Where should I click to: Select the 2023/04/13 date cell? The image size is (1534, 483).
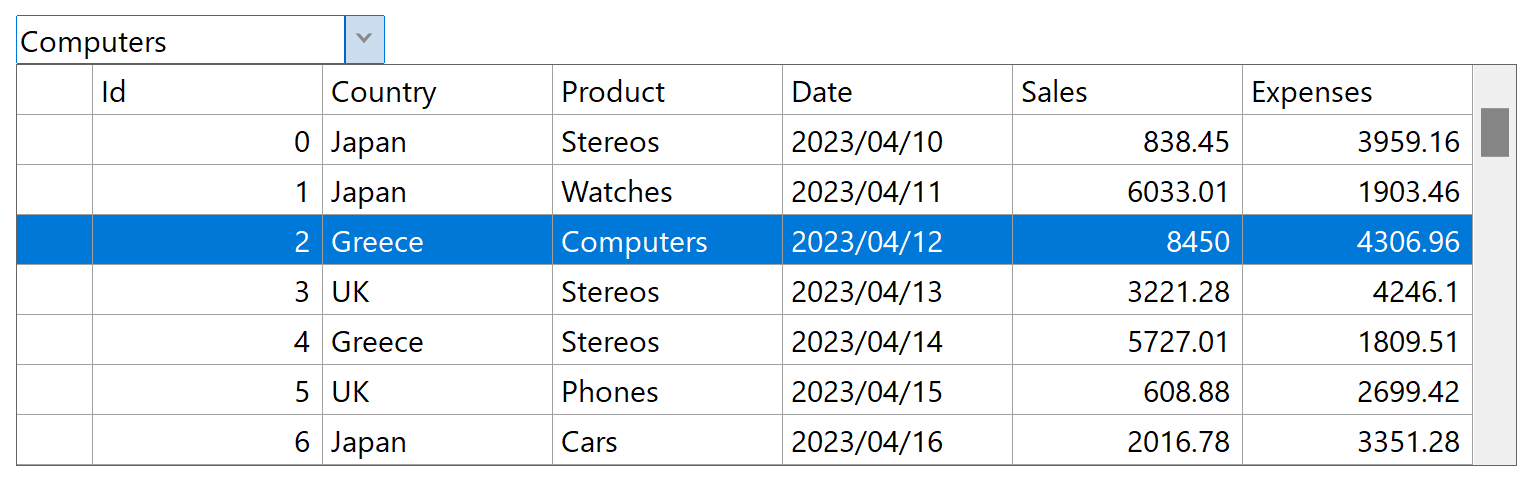tap(897, 291)
